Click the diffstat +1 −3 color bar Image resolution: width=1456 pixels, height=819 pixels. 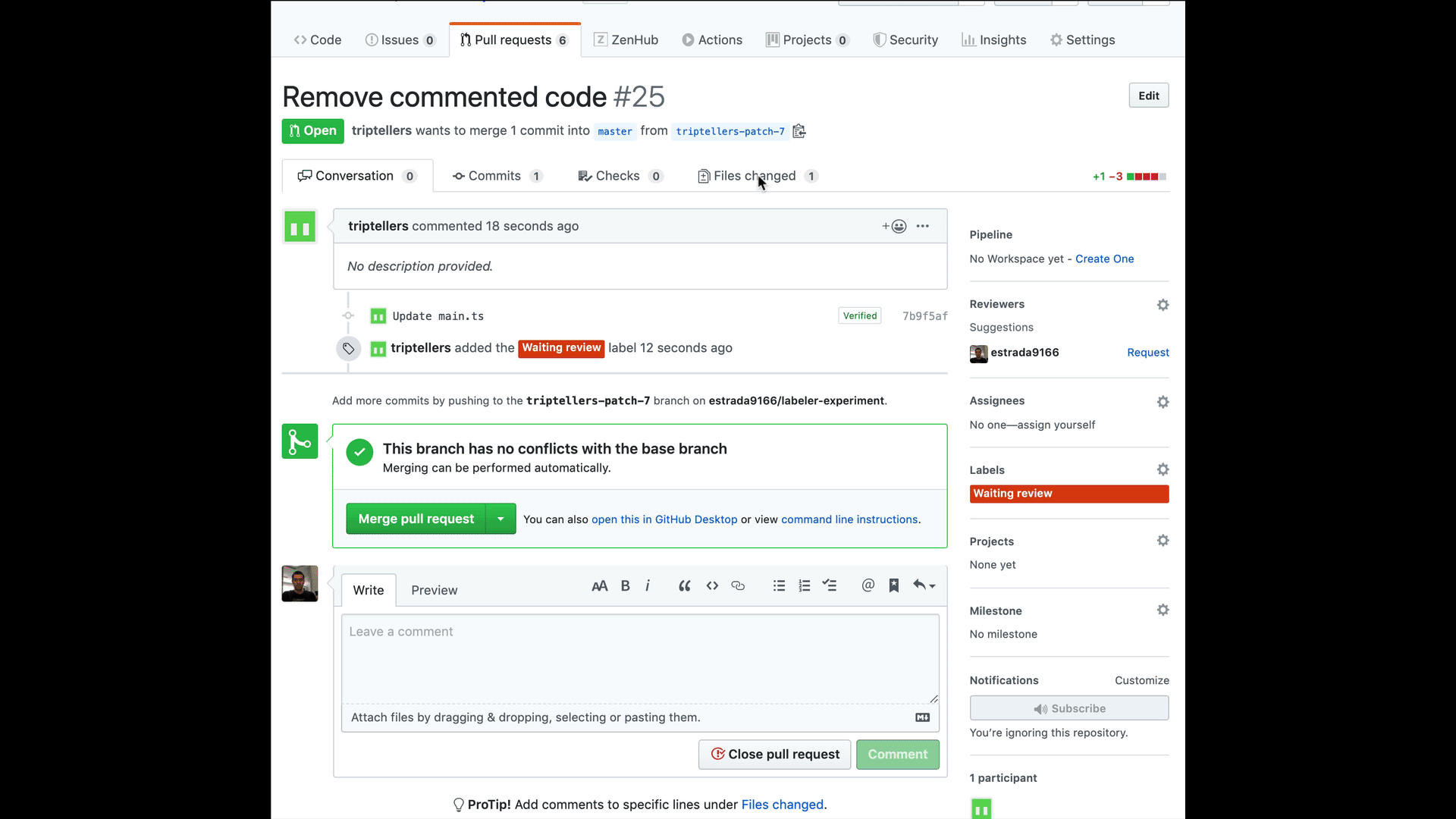1146,177
